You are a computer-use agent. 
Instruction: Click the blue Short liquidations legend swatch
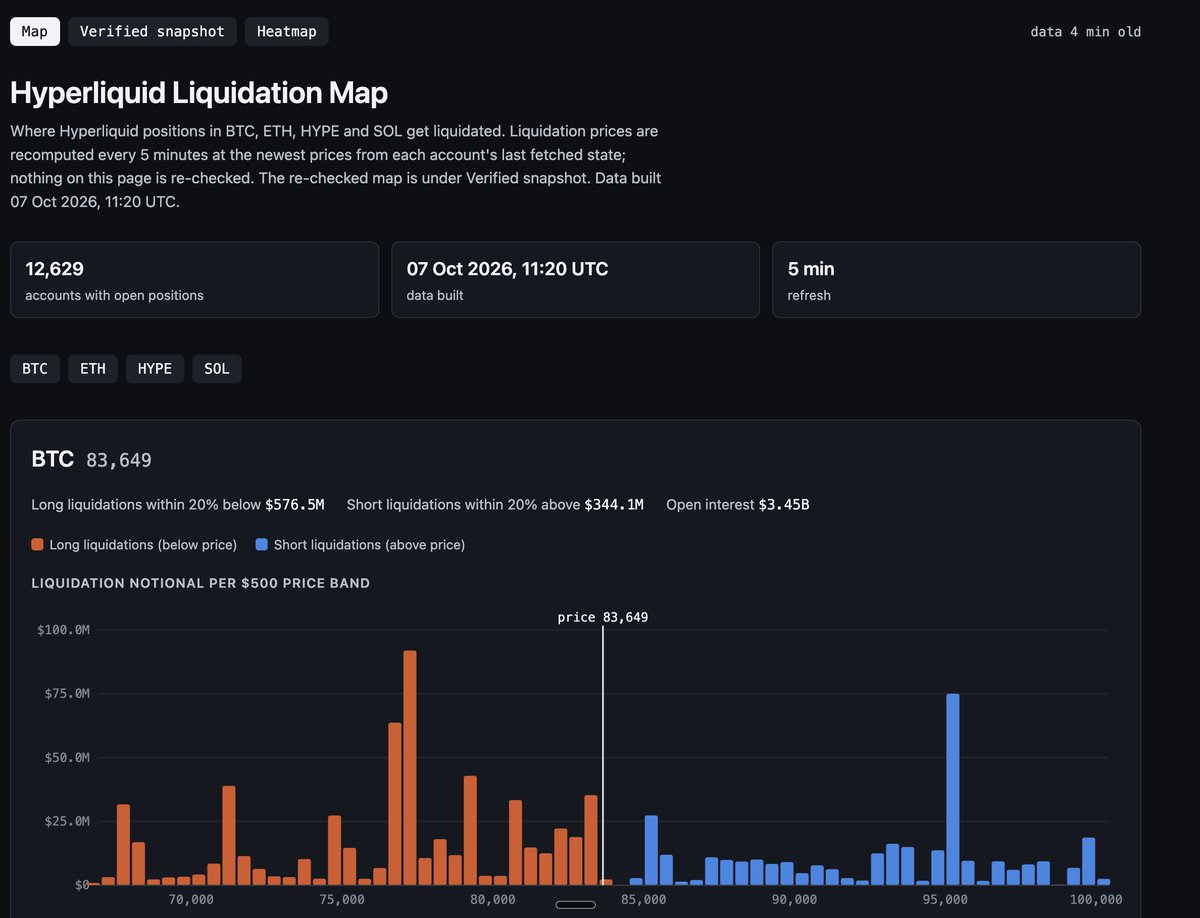click(x=262, y=545)
